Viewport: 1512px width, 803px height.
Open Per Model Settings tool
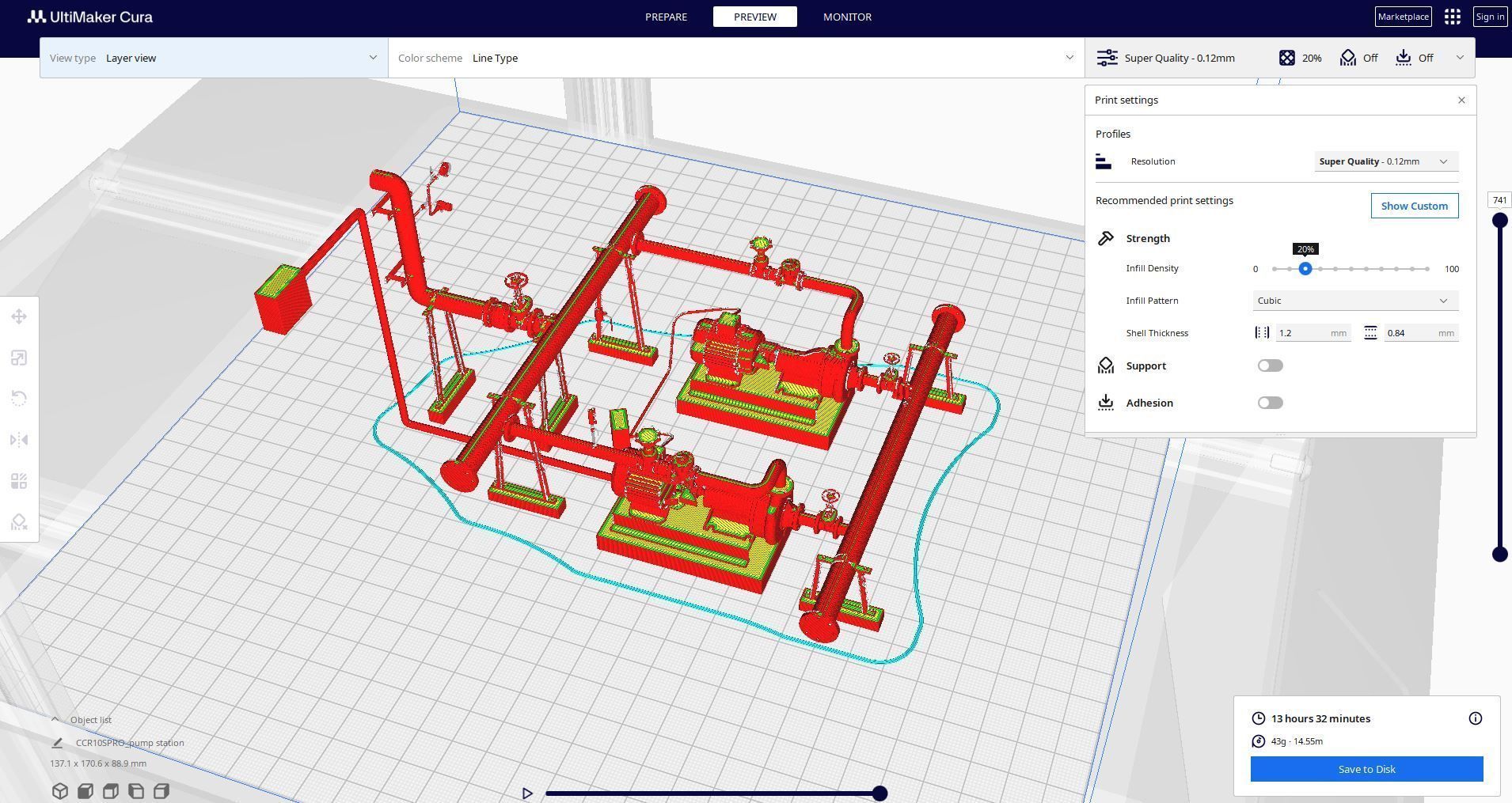19,481
